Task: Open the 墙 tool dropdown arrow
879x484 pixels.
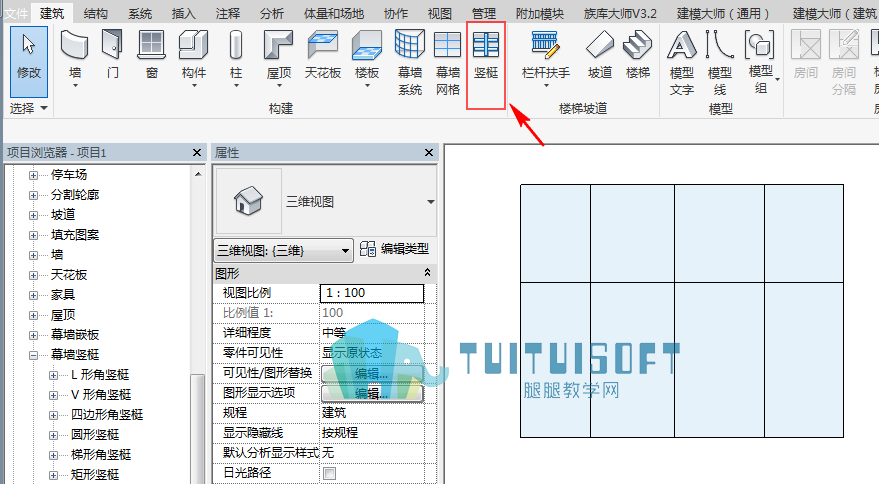Action: [x=75, y=86]
